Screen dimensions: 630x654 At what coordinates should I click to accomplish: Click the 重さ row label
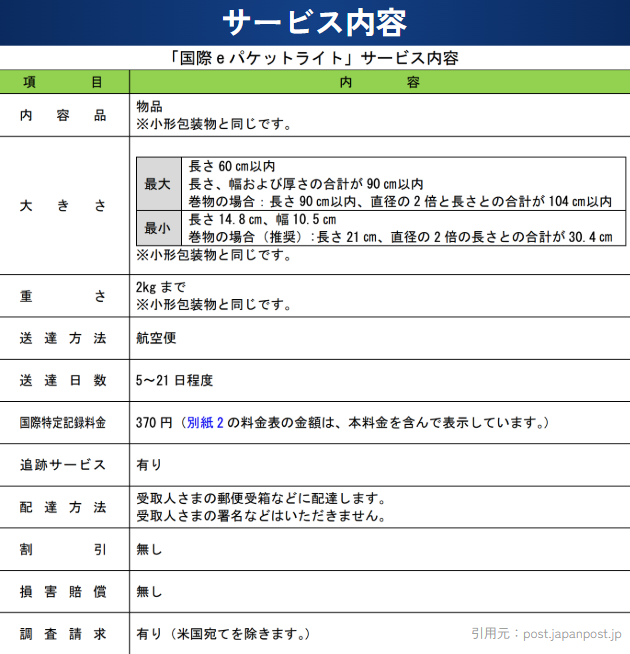63,296
